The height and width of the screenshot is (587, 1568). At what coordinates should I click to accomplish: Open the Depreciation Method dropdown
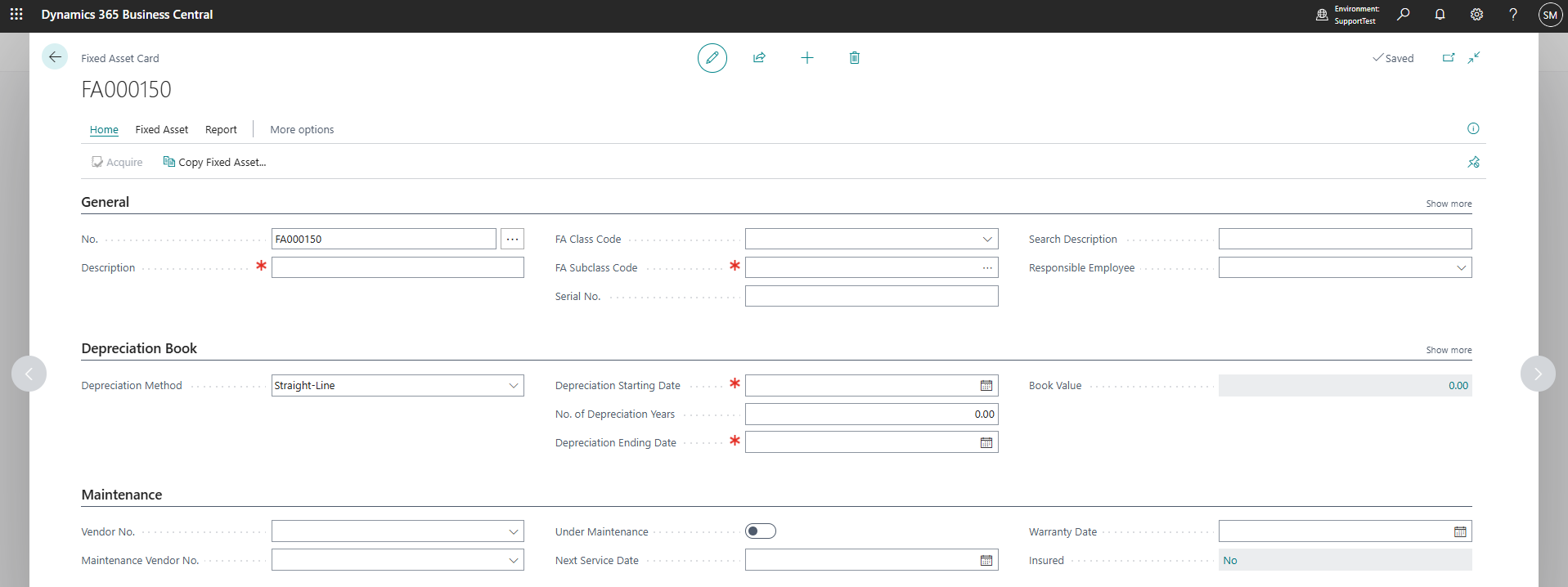[514, 386]
